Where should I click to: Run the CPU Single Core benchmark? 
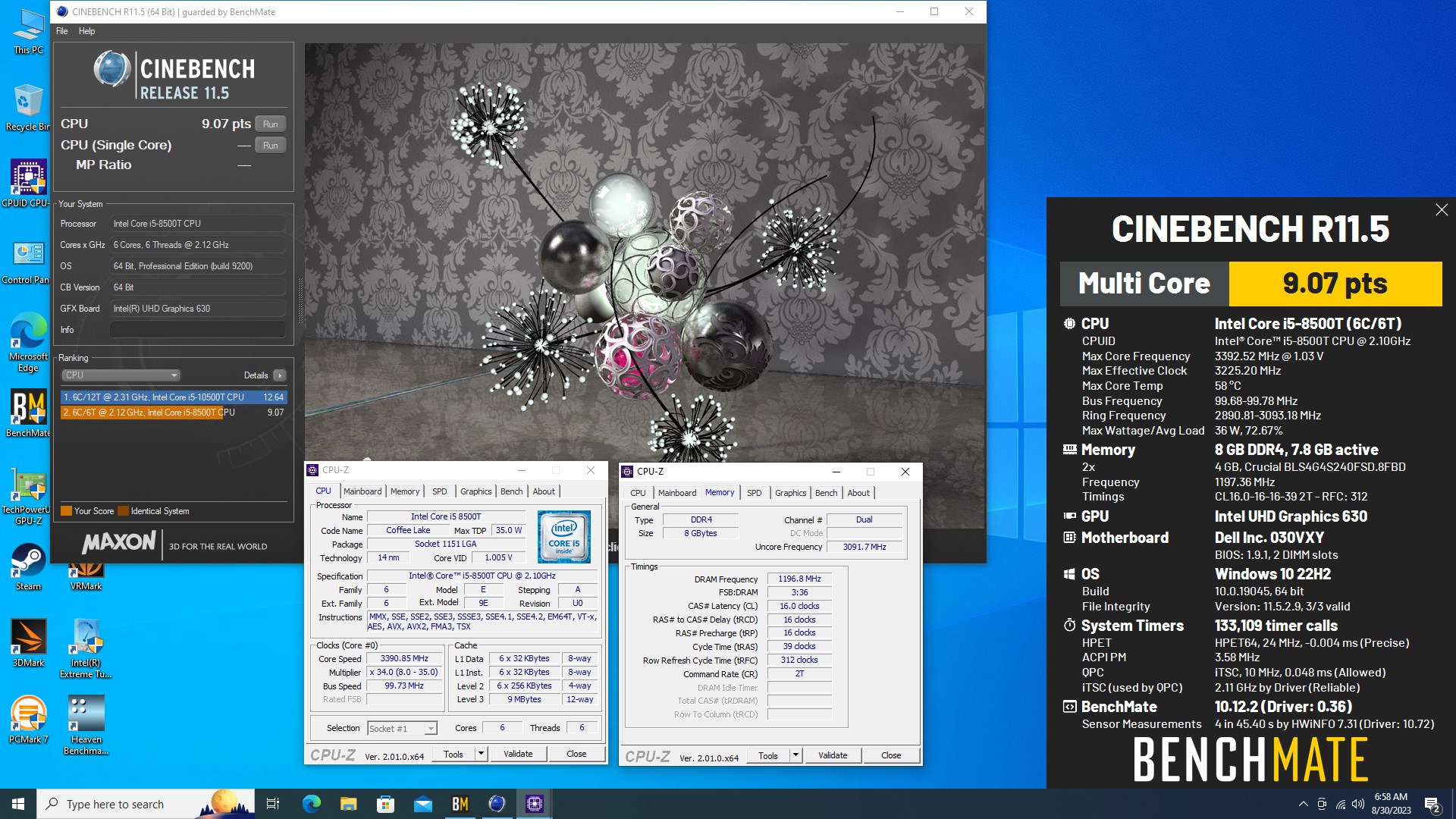point(270,145)
